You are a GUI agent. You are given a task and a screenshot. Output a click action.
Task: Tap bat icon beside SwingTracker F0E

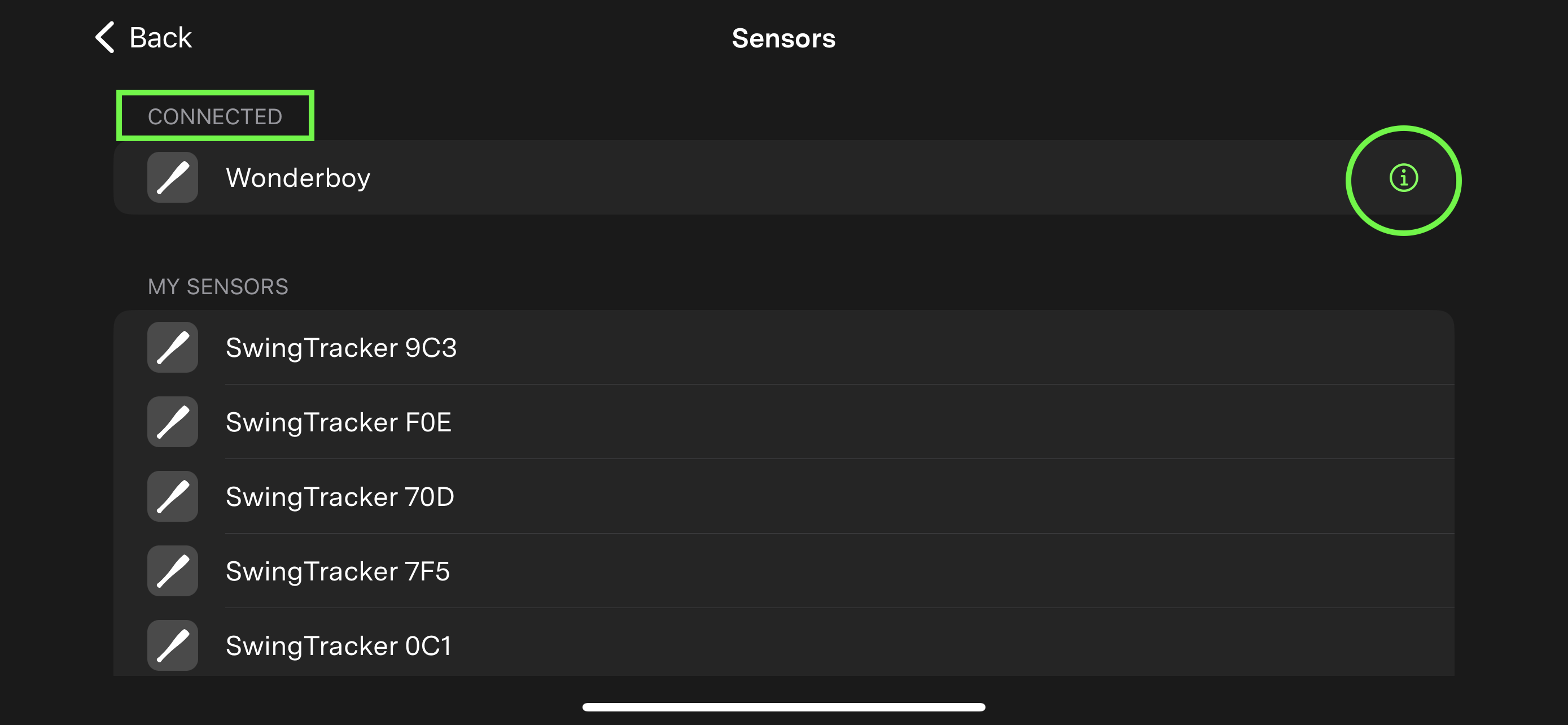pos(172,422)
